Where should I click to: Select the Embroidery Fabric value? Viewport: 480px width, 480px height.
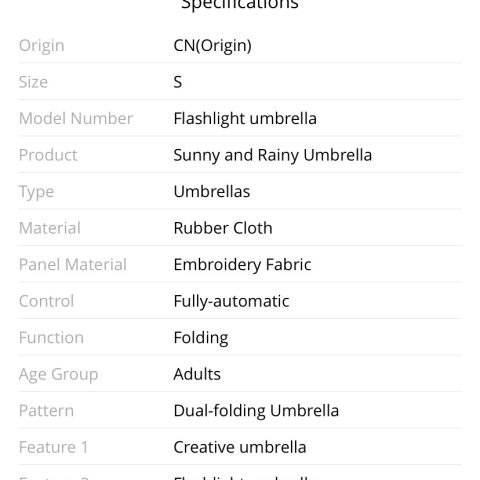(242, 265)
